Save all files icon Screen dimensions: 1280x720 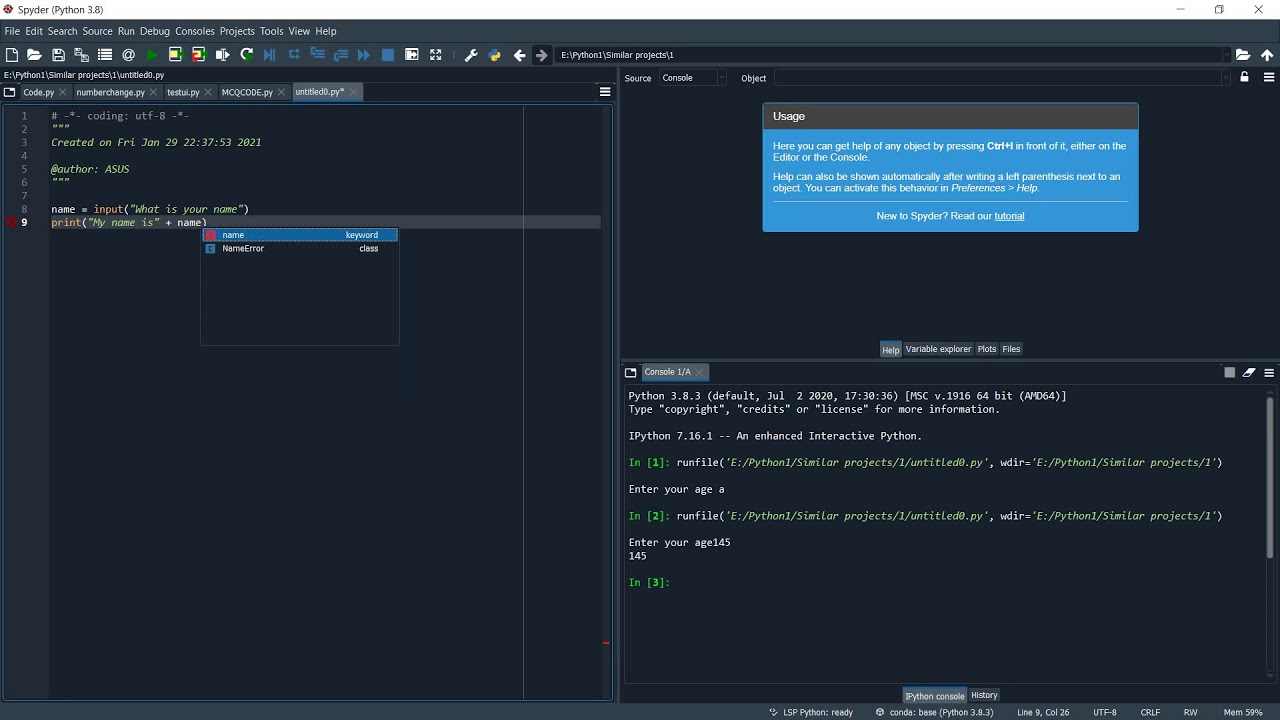pos(82,55)
